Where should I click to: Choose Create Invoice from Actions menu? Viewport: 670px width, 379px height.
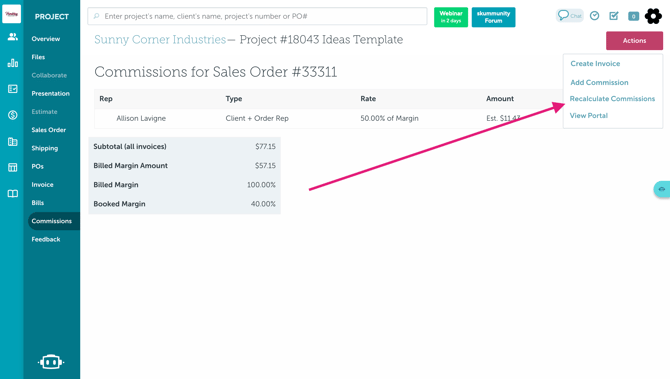[595, 64]
